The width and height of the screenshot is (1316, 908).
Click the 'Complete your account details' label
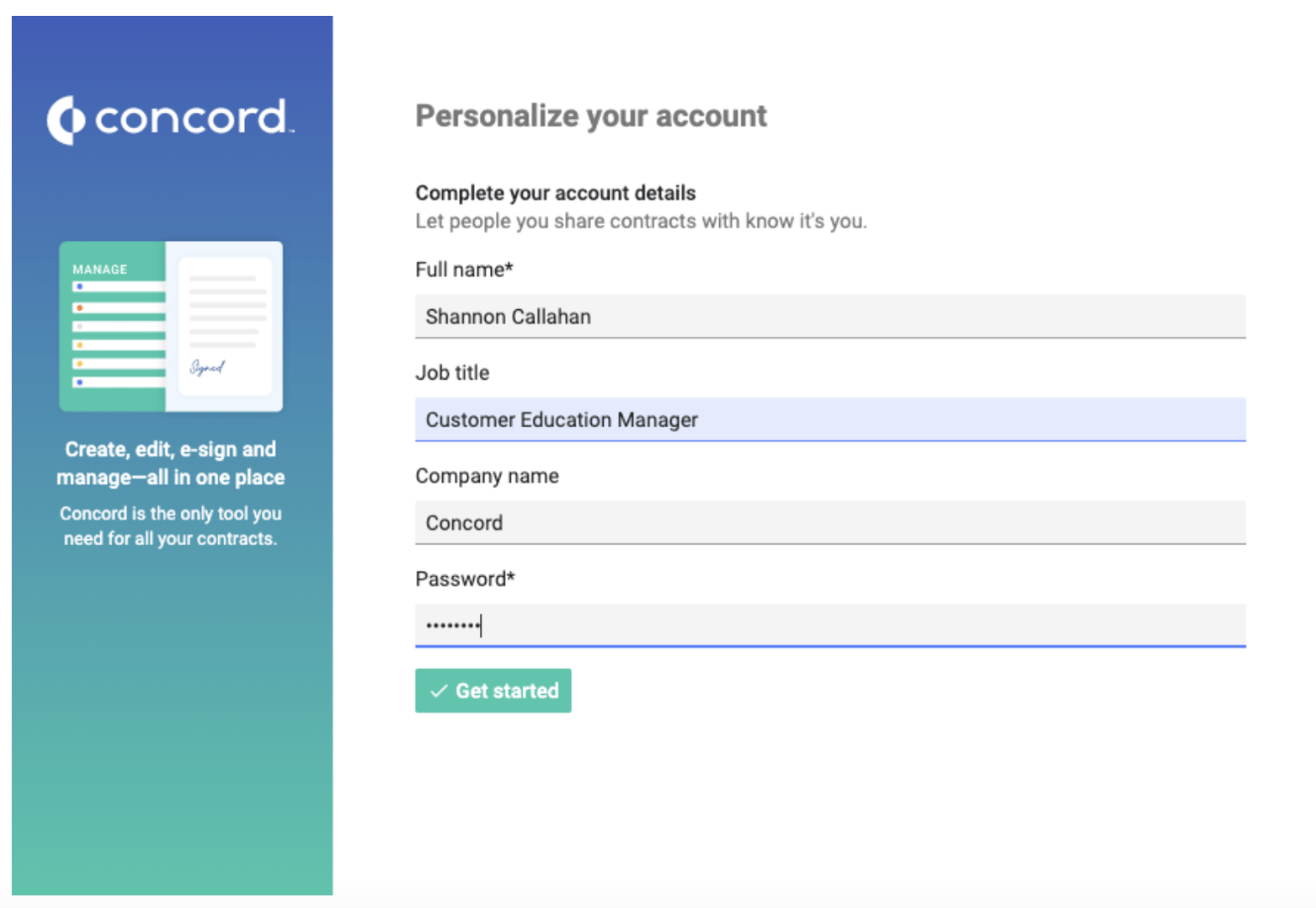554,193
